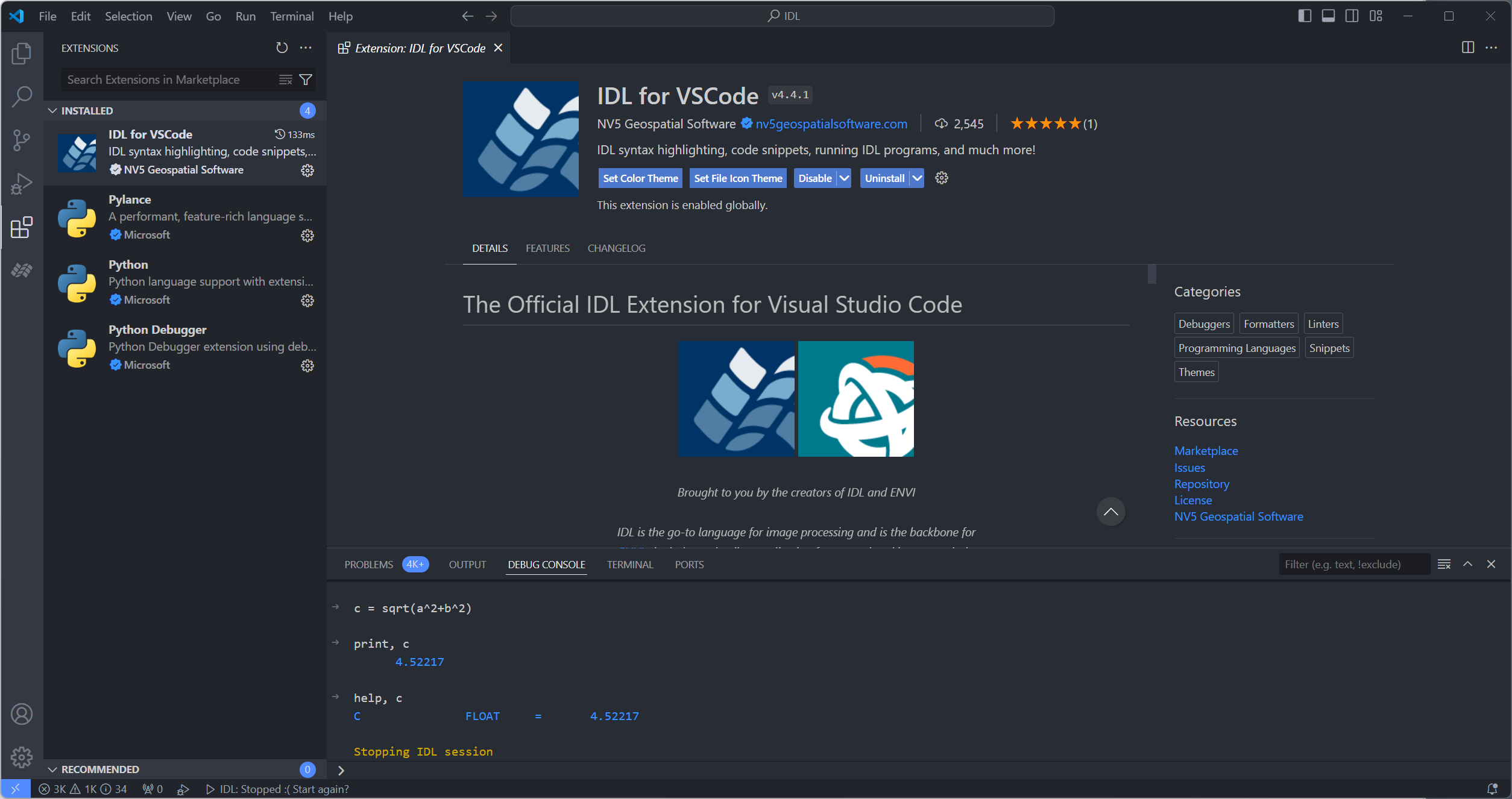
Task: Click the Set Color Theme button
Action: [640, 178]
